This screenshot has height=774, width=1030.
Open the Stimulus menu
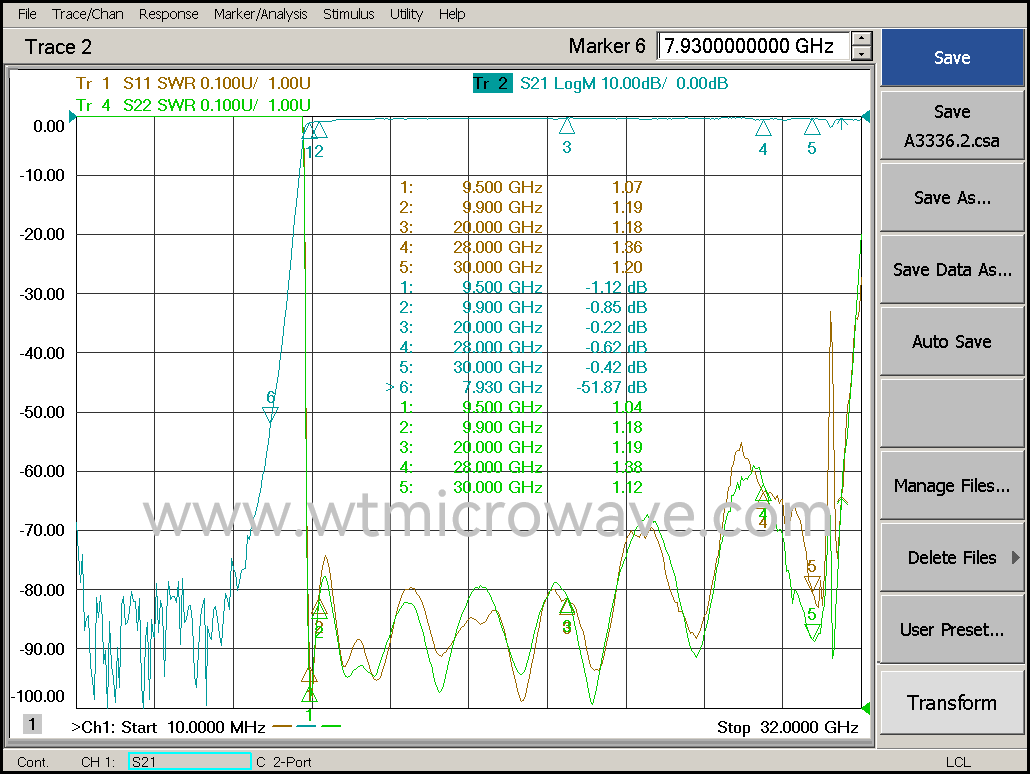point(348,14)
